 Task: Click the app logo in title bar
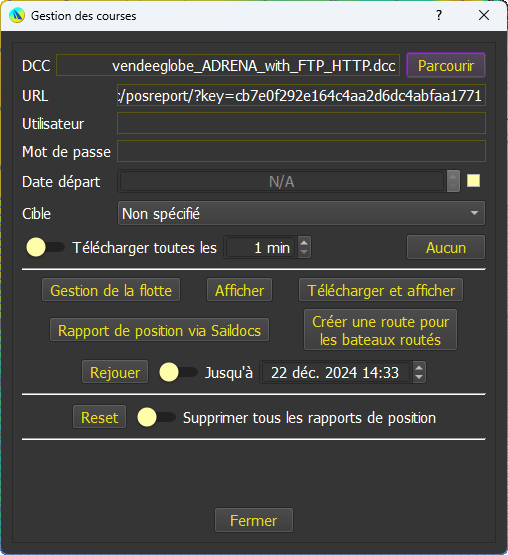tap(17, 16)
